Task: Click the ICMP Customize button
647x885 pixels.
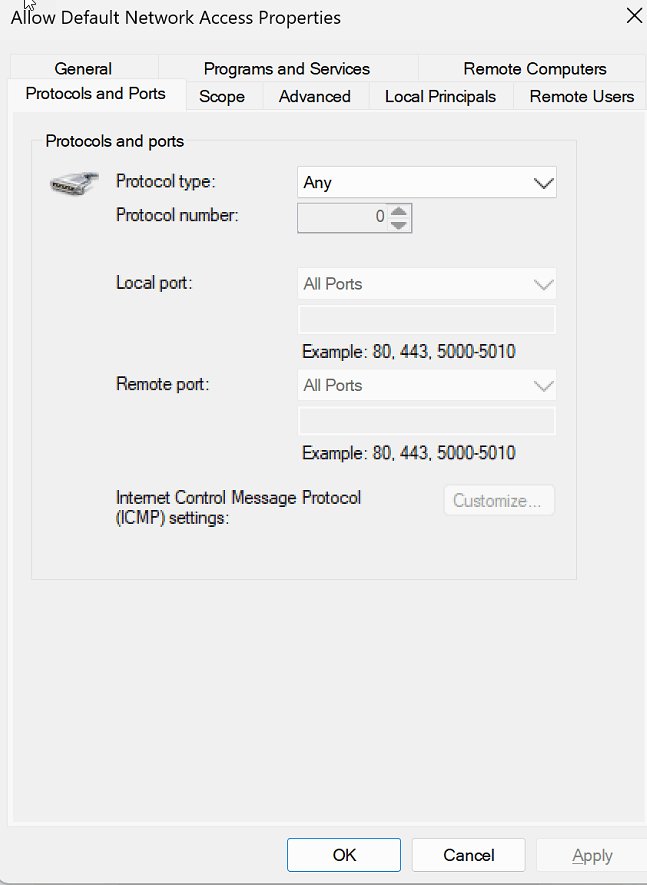Action: [499, 500]
